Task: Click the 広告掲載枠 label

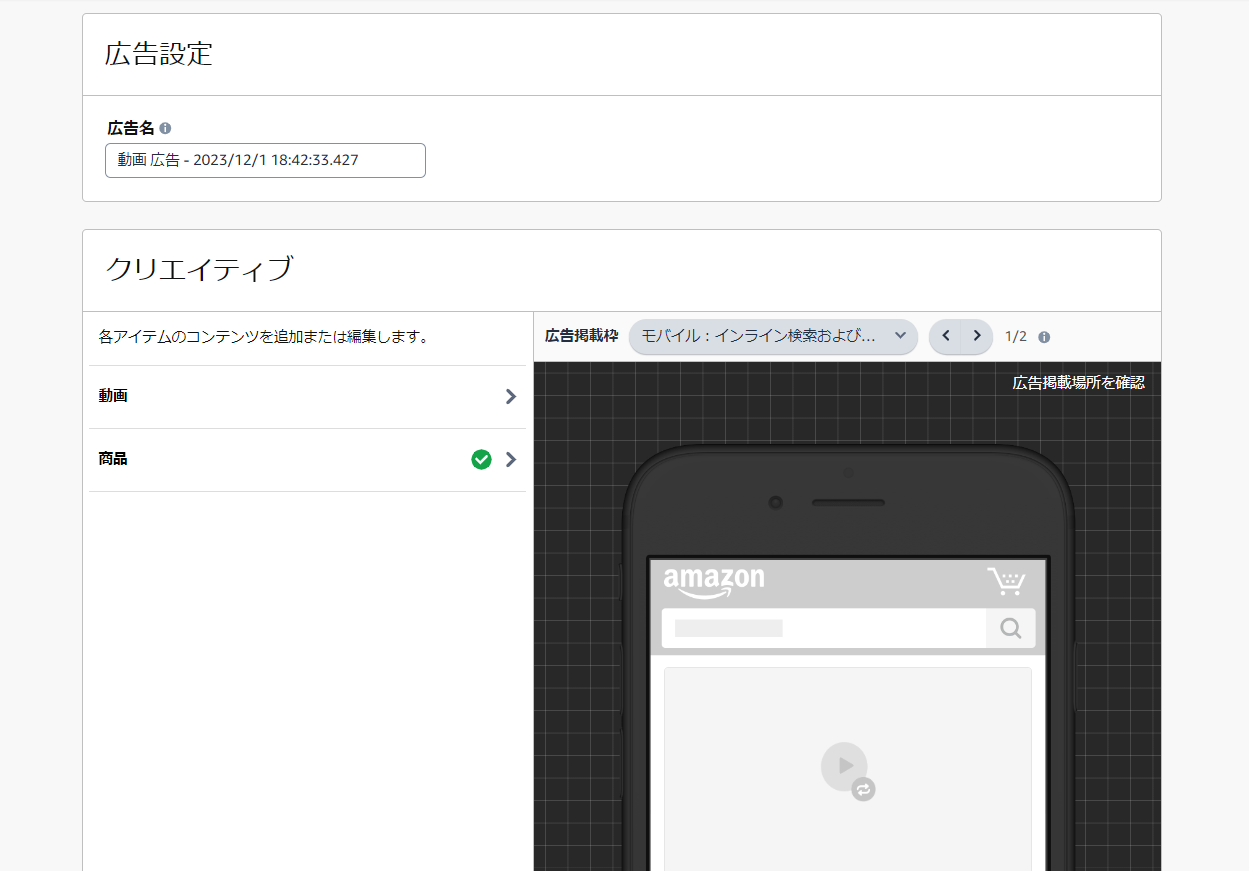Action: pos(582,336)
